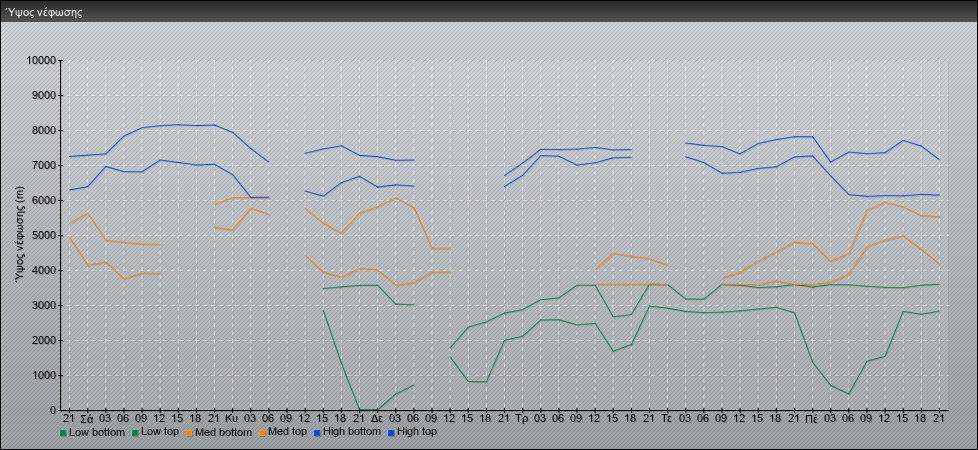Click the 5000 value on the vertical axis
The height and width of the screenshot is (450, 978).
click(44, 235)
